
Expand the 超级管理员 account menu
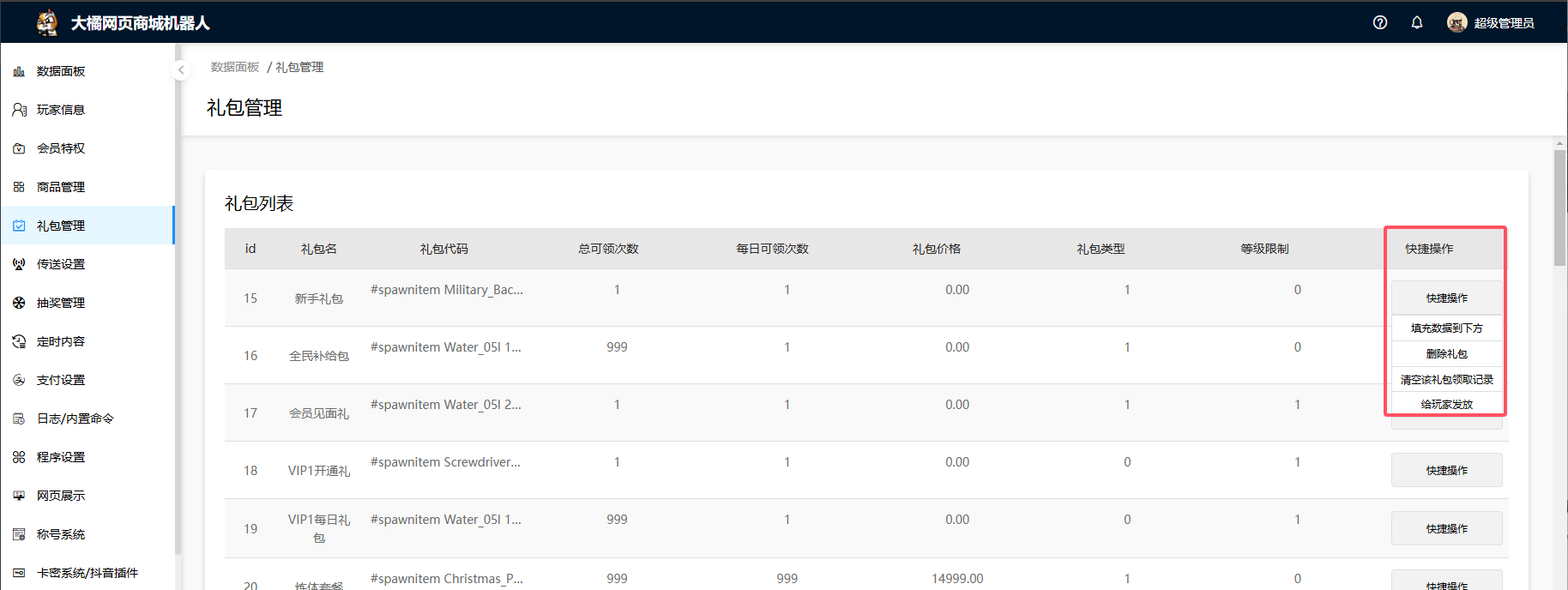(1491, 23)
